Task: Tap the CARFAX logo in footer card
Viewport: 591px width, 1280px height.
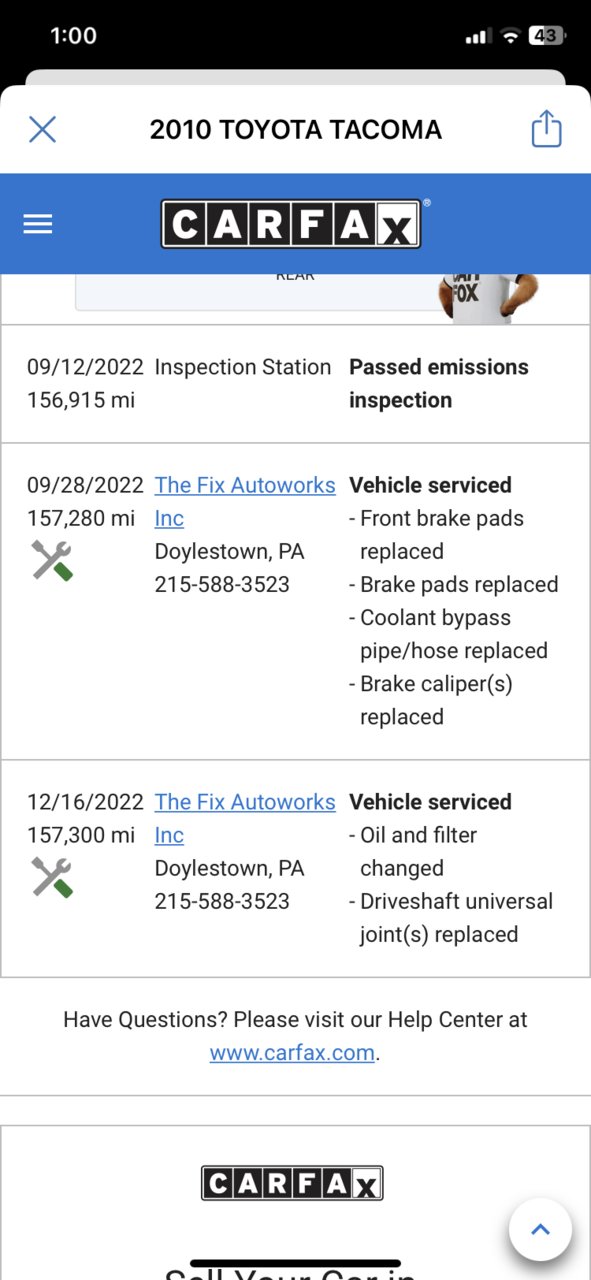Action: point(292,1184)
